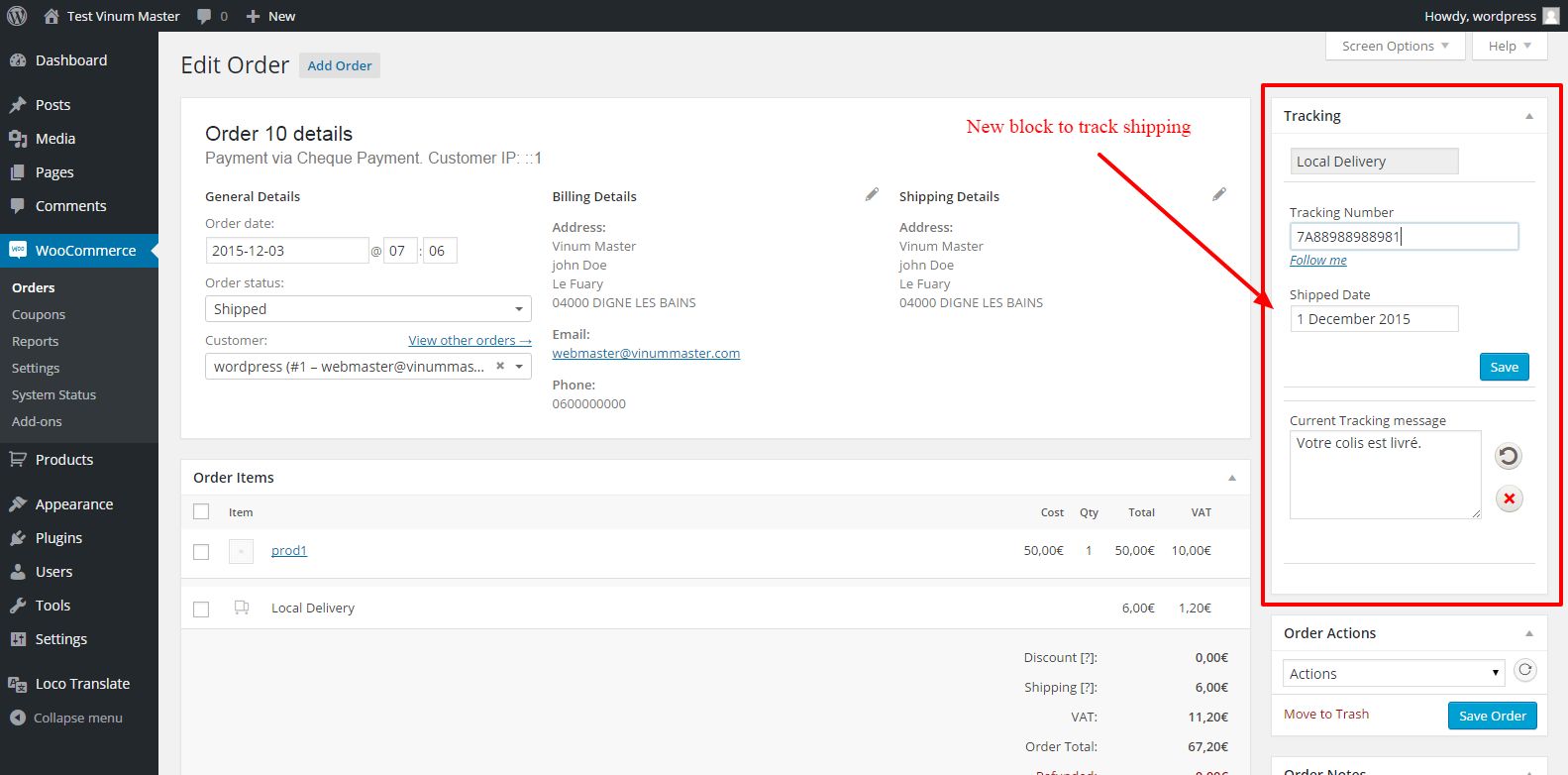Viewport: 1568px width, 775px height.
Task: Edit billing details with pencil icon
Action: 872,195
